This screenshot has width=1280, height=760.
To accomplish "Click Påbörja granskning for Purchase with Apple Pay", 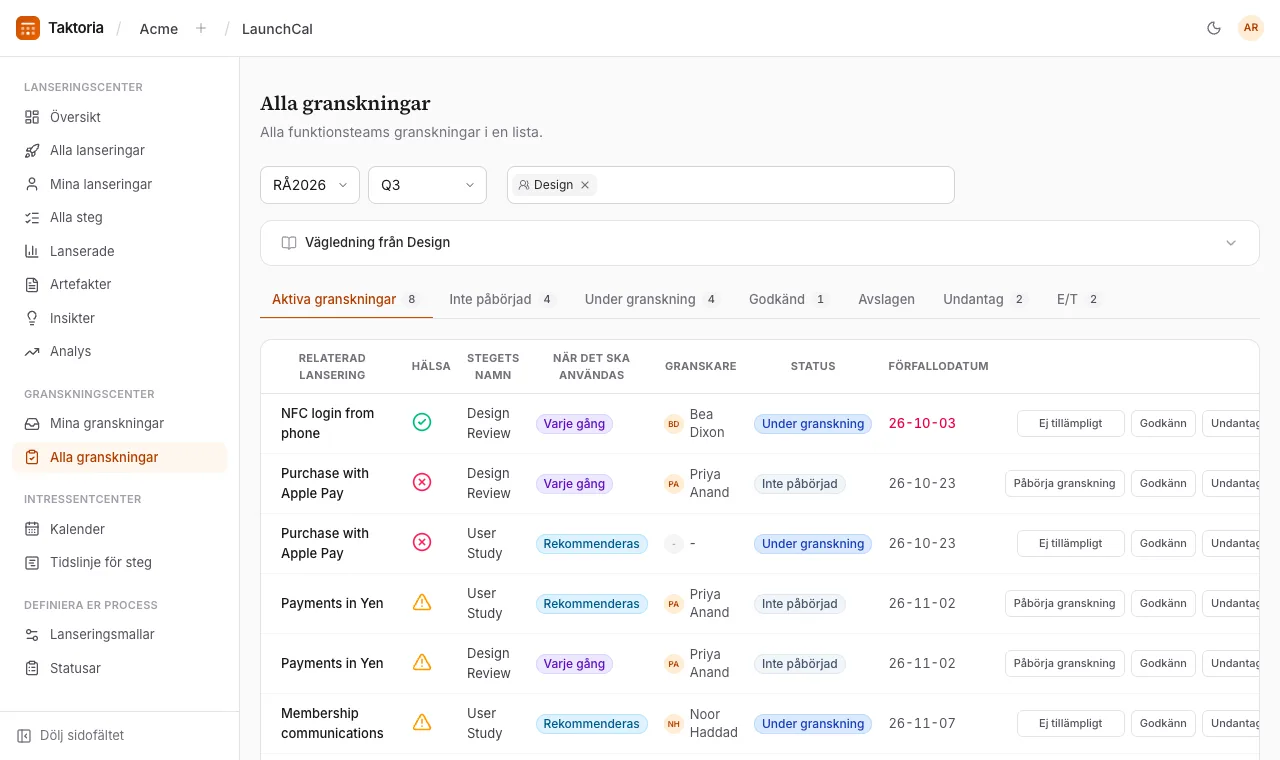I will pos(1064,483).
